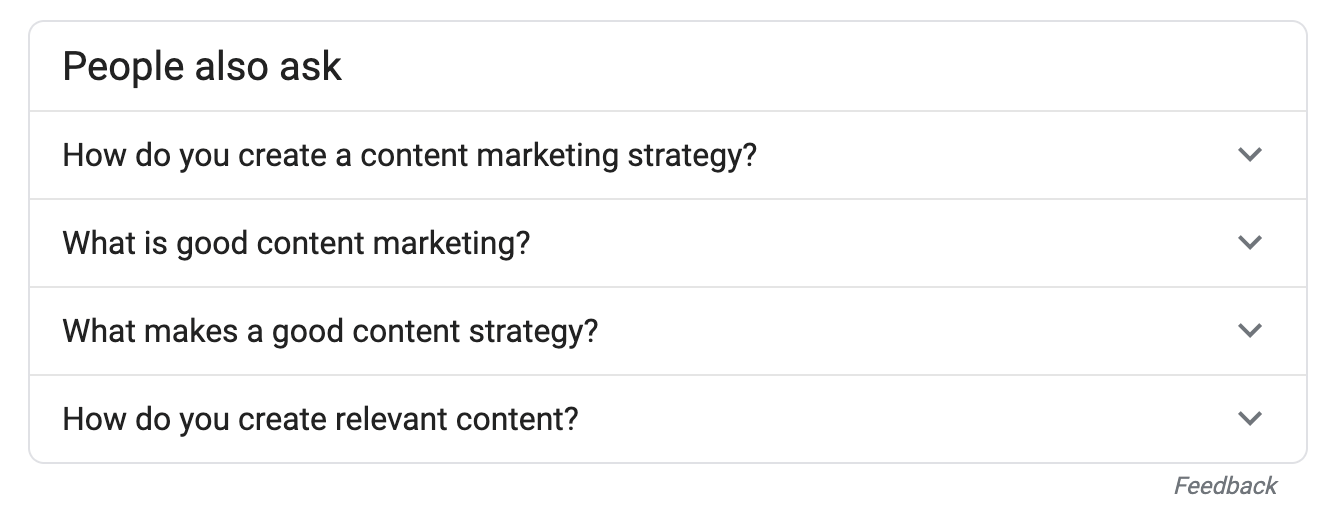The height and width of the screenshot is (530, 1340).
Task: Click the Feedback link below the box
Action: 1225,486
